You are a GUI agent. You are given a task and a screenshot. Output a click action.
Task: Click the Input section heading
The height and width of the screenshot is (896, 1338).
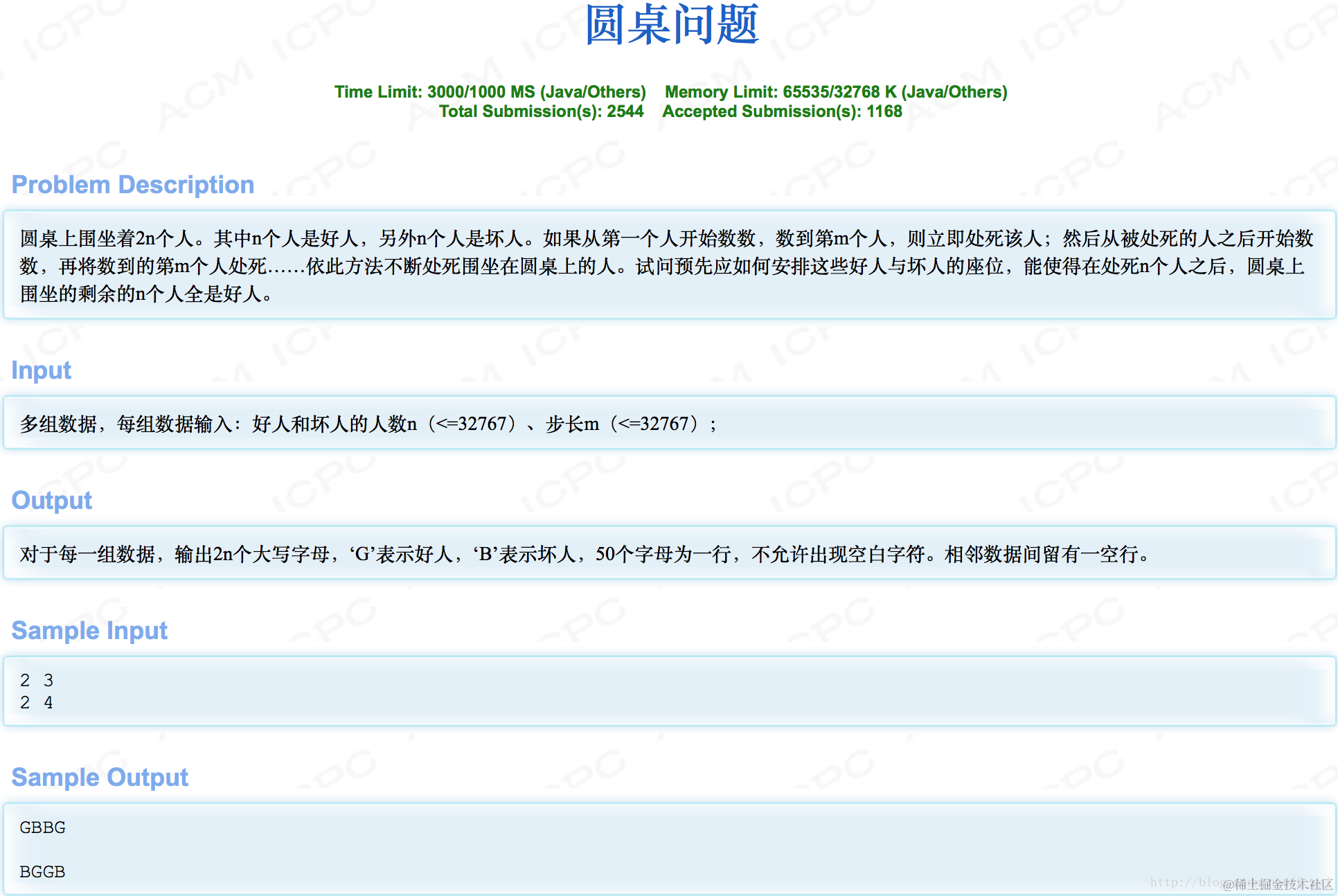[x=42, y=370]
